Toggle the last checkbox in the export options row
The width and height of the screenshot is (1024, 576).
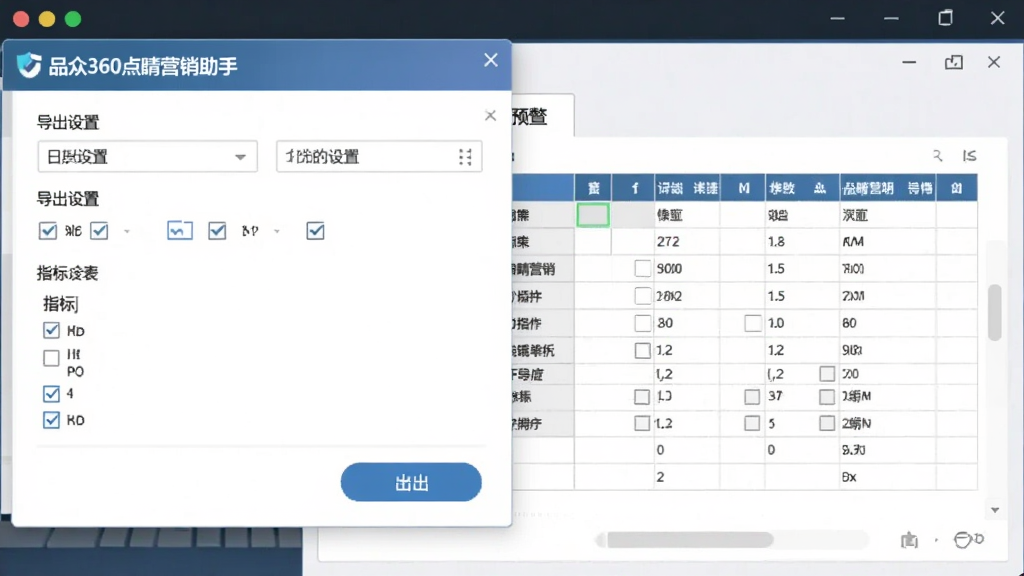click(315, 231)
